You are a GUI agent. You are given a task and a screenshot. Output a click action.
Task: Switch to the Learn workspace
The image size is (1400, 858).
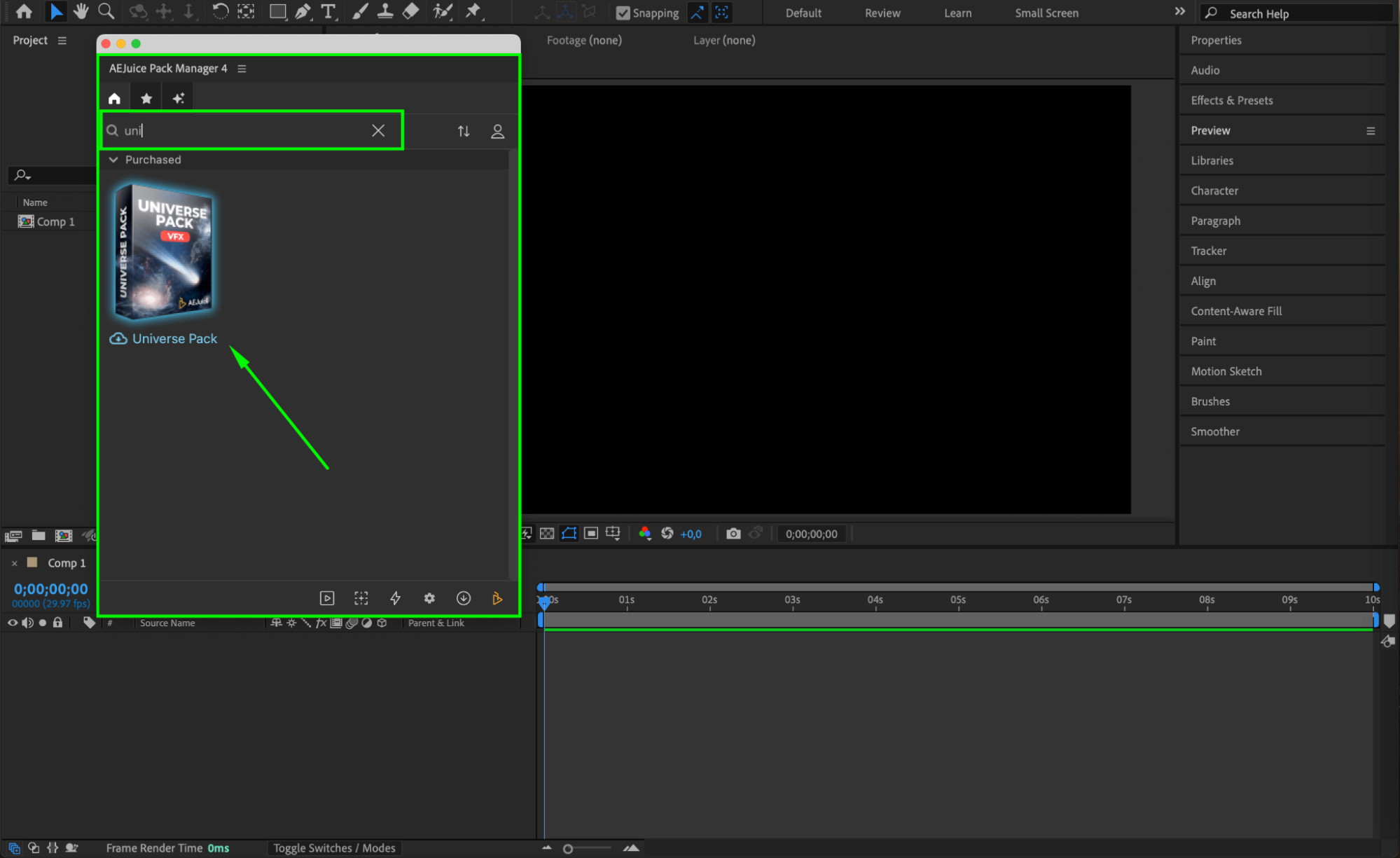(957, 13)
